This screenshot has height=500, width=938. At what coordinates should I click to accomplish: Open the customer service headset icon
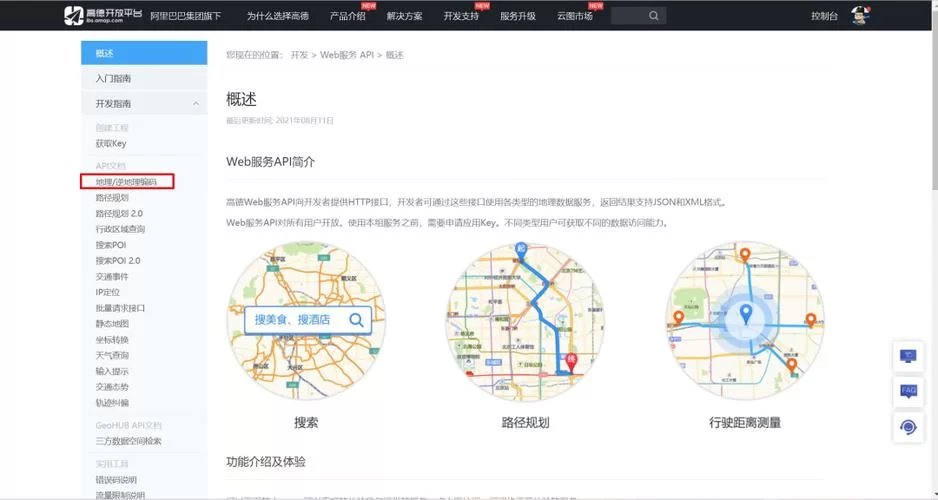[x=908, y=428]
